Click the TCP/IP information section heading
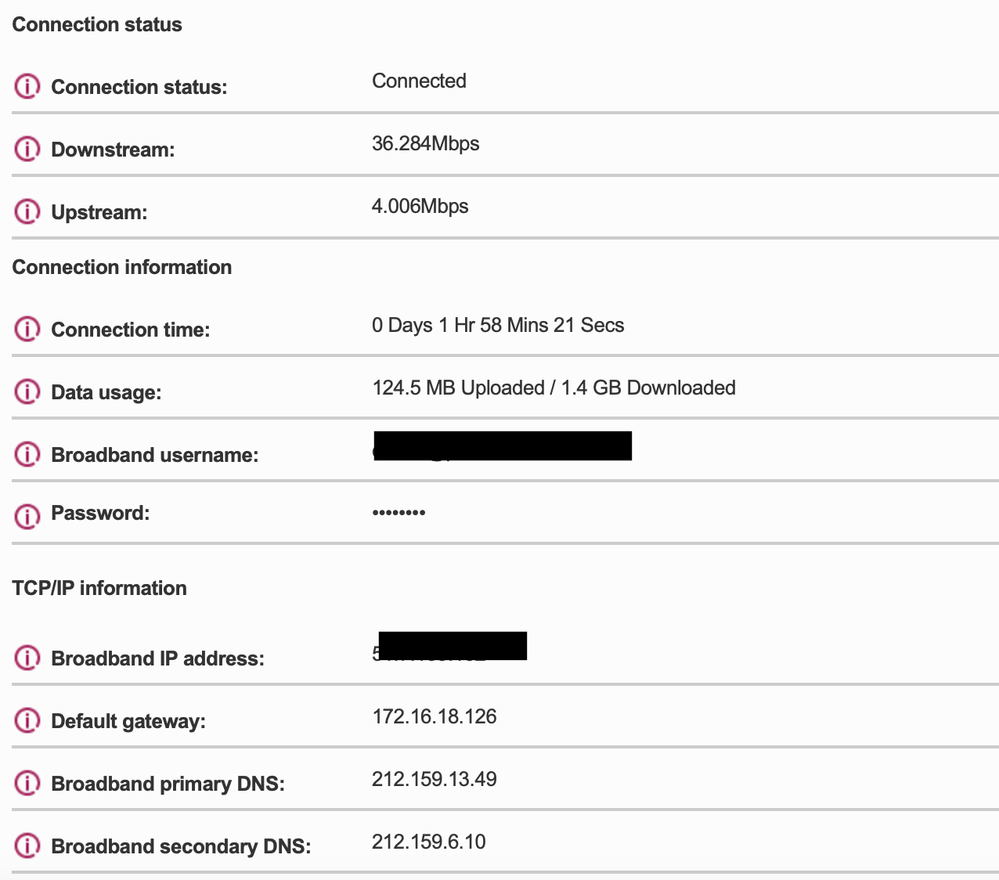 (97, 588)
